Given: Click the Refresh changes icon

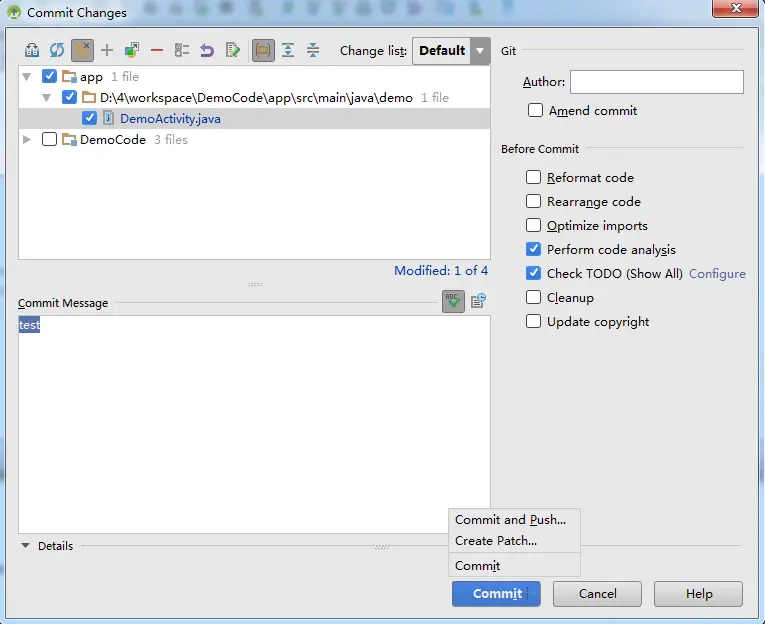Looking at the screenshot, I should coord(57,50).
